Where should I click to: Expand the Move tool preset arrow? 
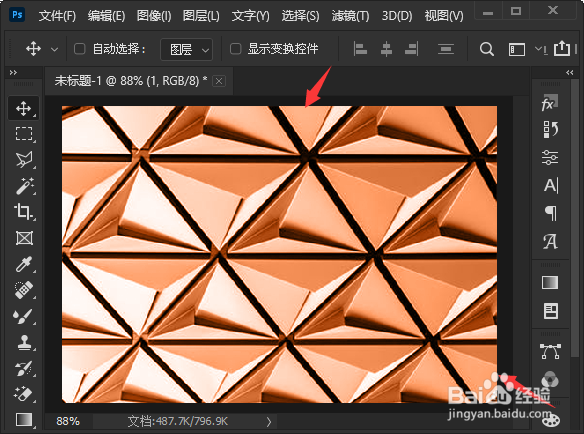[x=54, y=49]
